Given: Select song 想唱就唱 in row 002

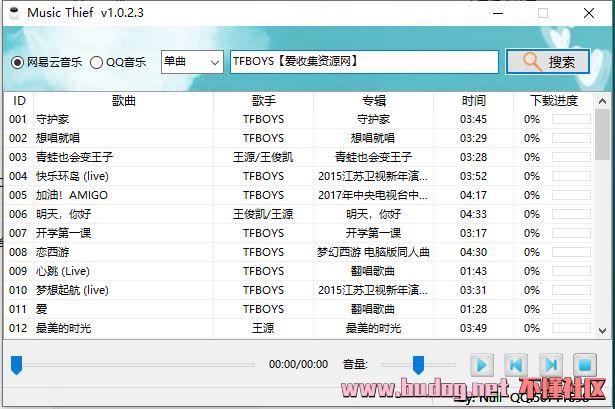Looking at the screenshot, I should (x=58, y=138).
